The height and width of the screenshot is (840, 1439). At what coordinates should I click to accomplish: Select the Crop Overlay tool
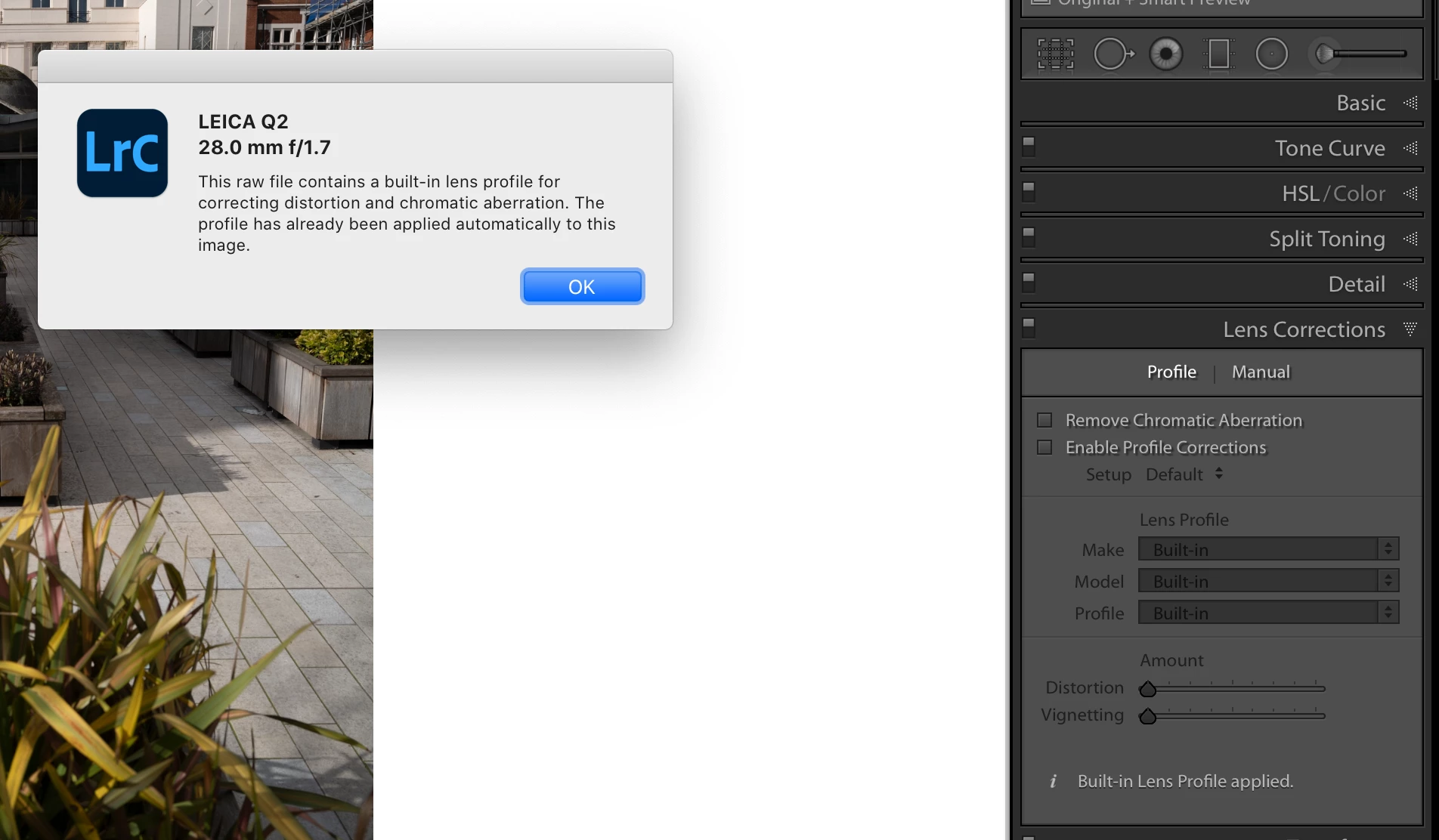point(1055,54)
